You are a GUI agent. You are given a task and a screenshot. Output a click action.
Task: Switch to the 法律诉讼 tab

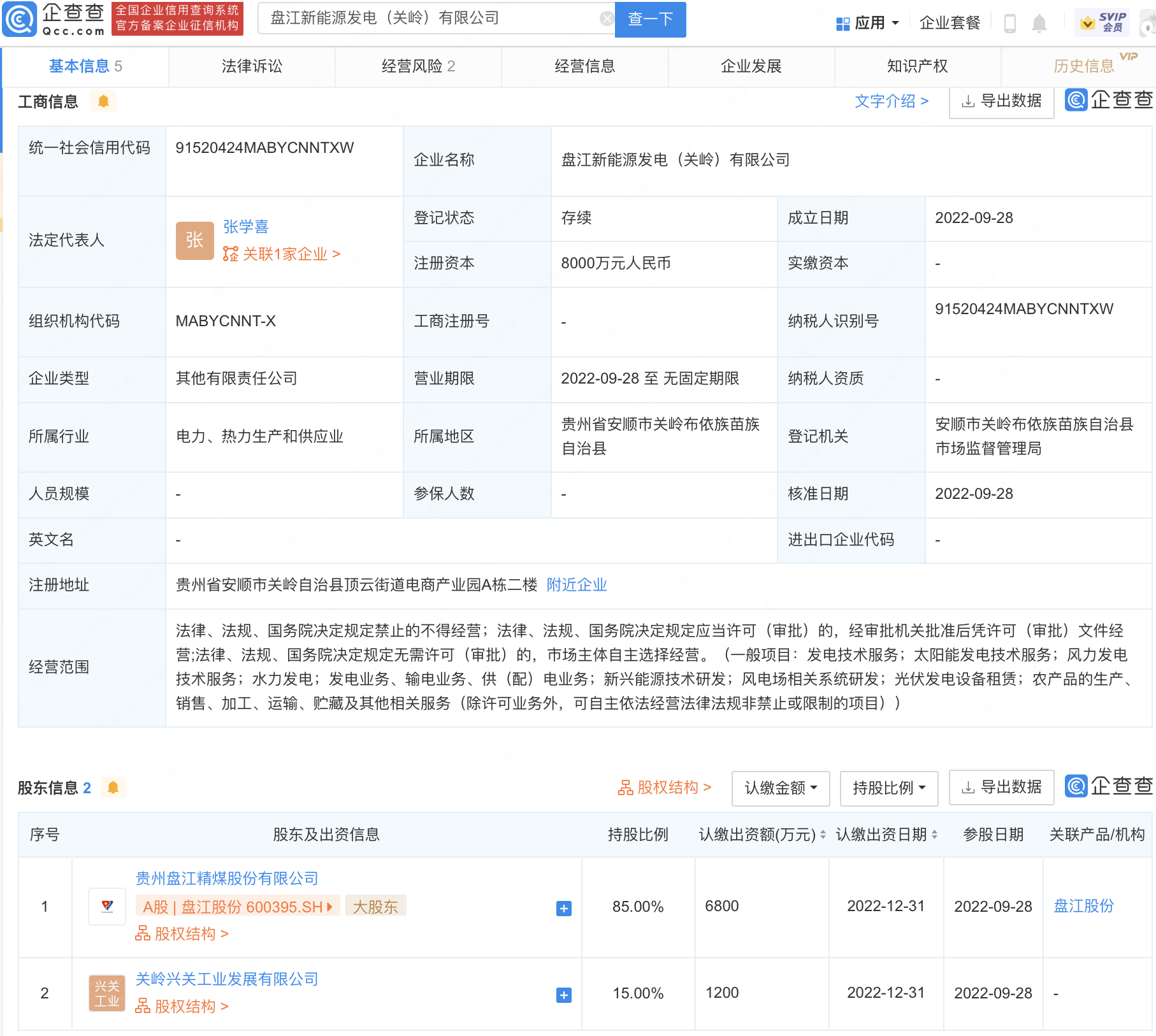251,66
